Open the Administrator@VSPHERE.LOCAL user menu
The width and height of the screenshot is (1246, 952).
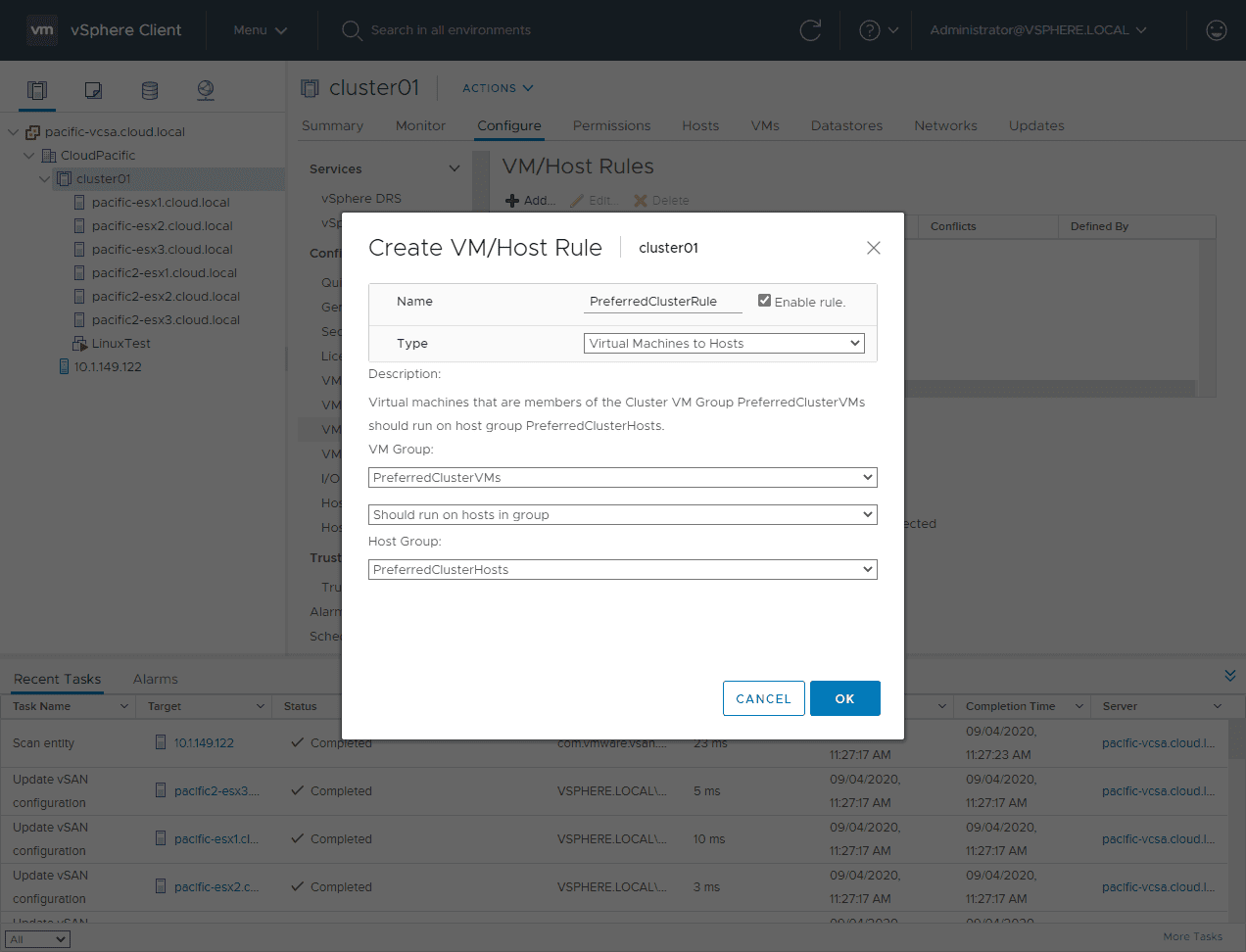click(1037, 30)
